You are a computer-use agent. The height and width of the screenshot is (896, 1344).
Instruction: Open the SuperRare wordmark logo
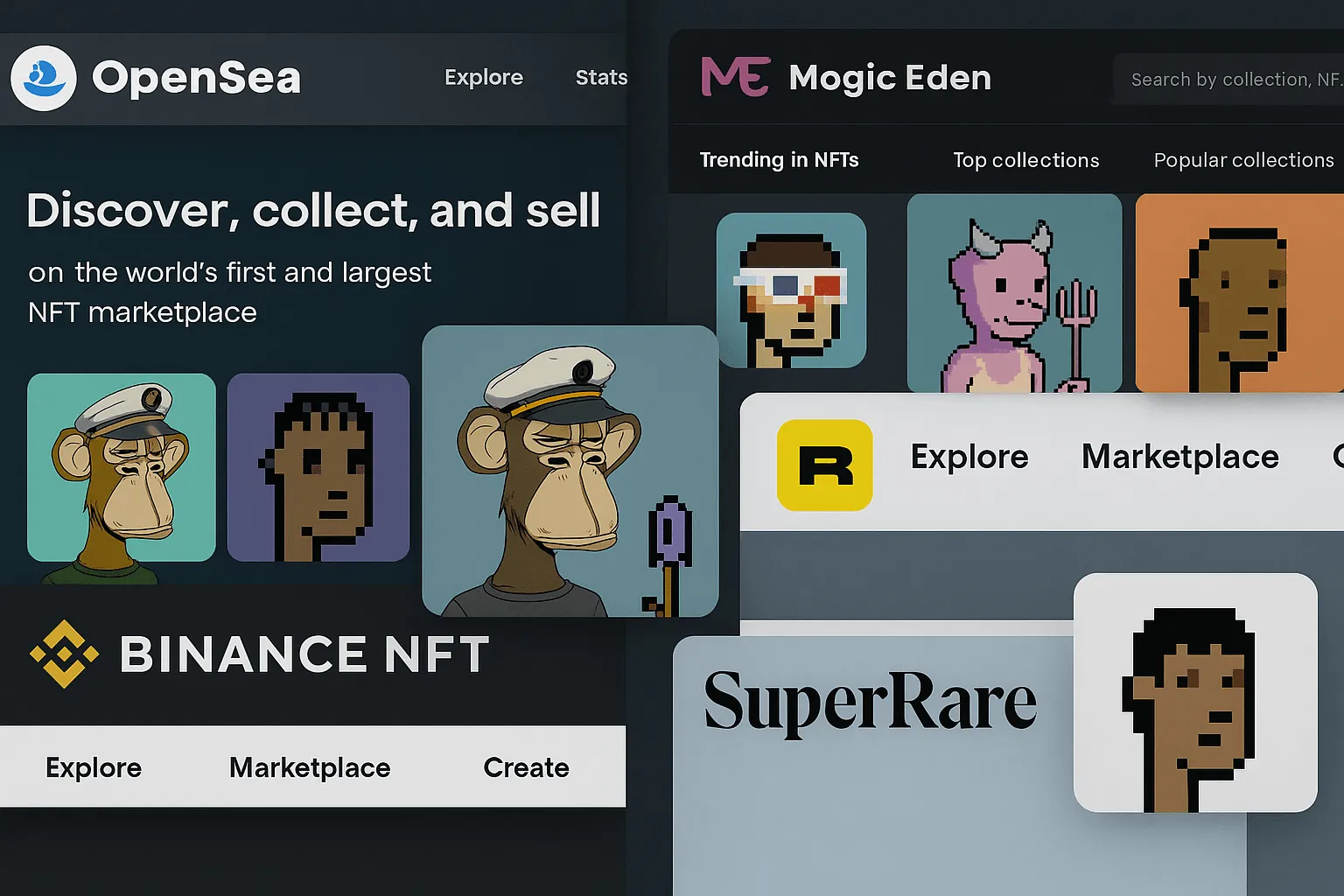pyautogui.click(x=871, y=700)
